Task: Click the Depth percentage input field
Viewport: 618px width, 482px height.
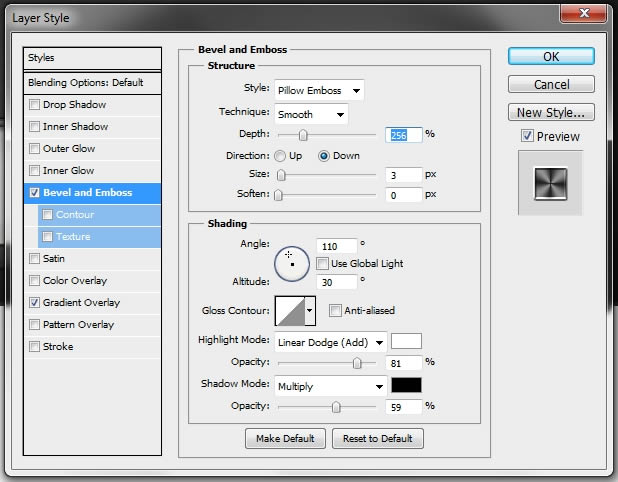Action: 404,135
